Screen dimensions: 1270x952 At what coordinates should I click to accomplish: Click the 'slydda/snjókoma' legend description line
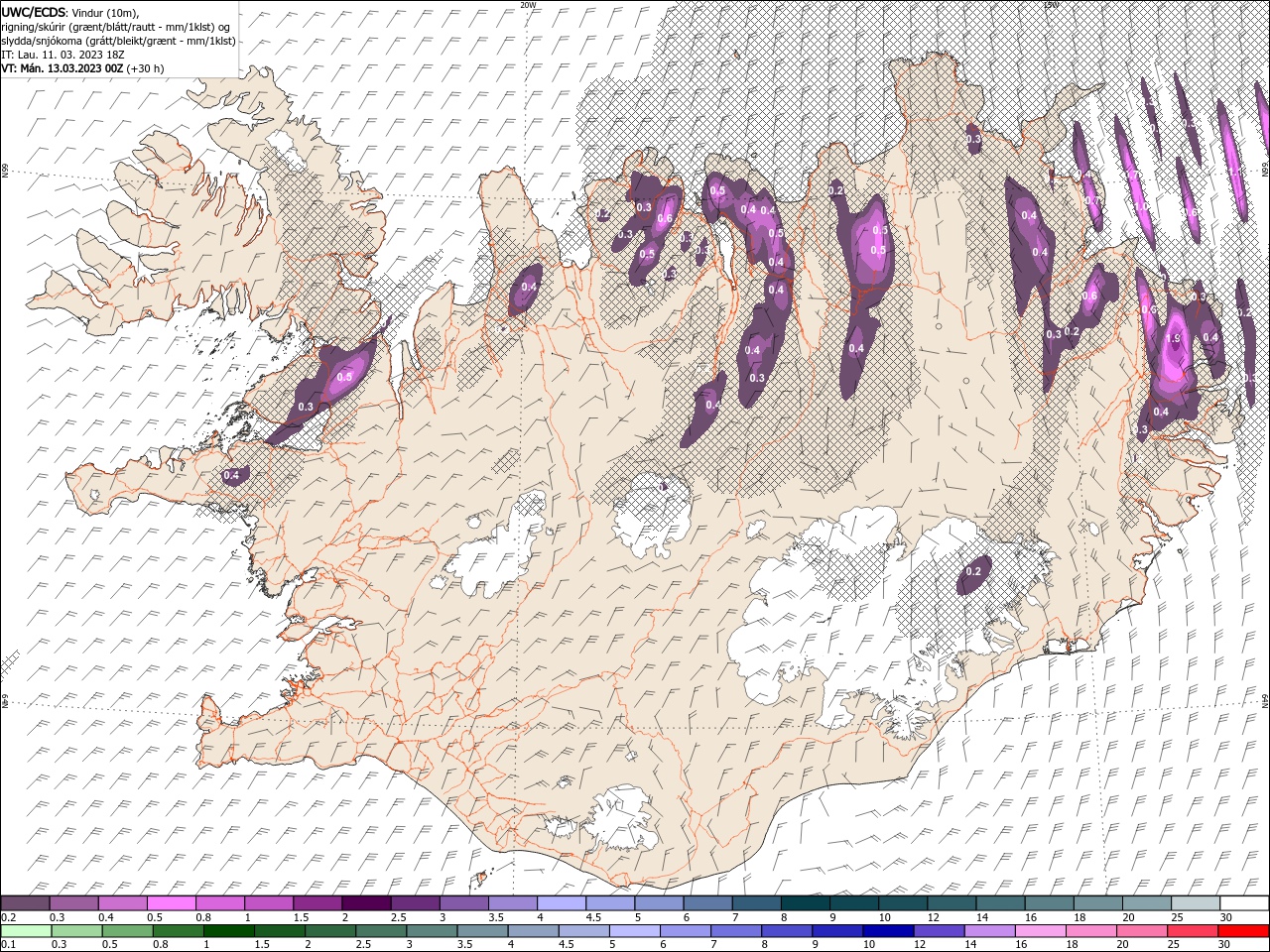[x=118, y=41]
